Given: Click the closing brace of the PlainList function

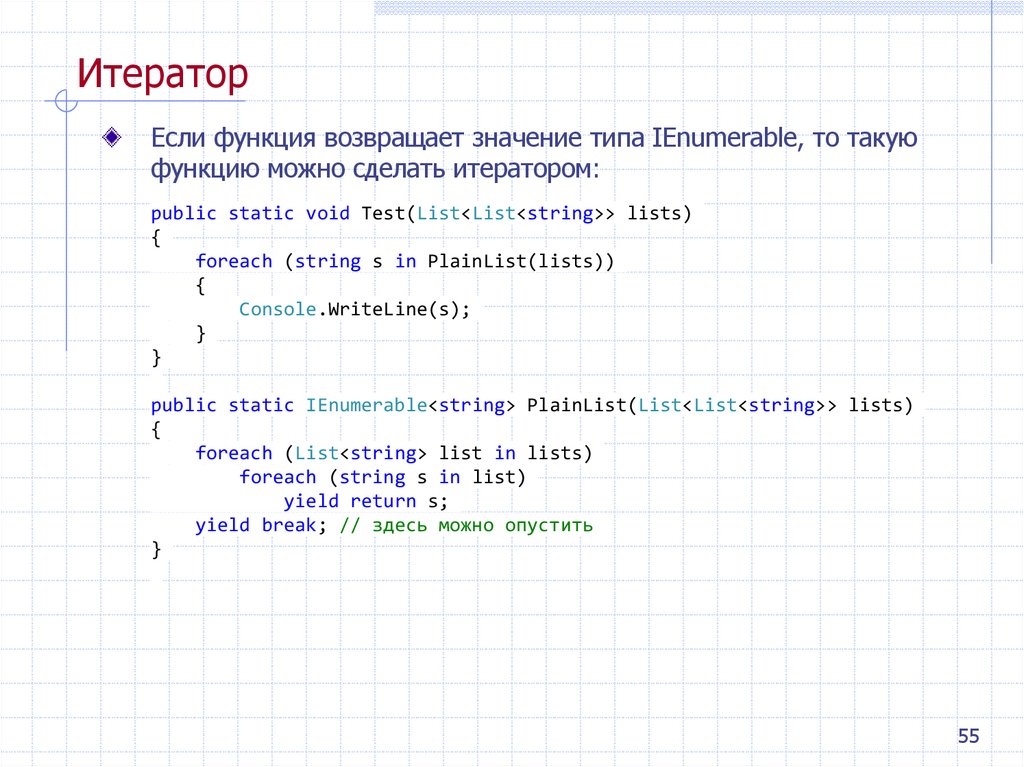Looking at the screenshot, I should click(157, 549).
